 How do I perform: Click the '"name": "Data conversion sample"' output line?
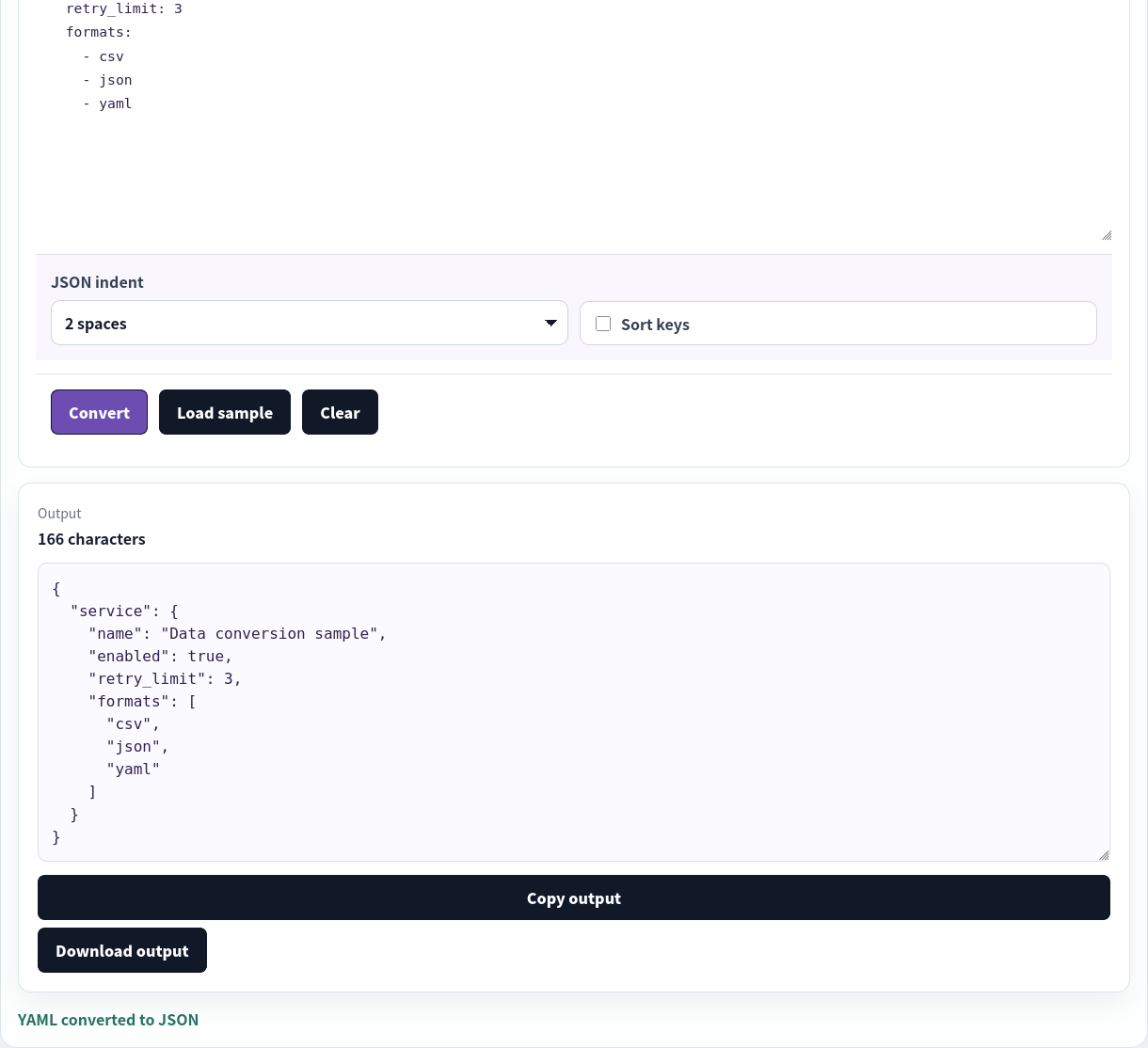tap(237, 634)
